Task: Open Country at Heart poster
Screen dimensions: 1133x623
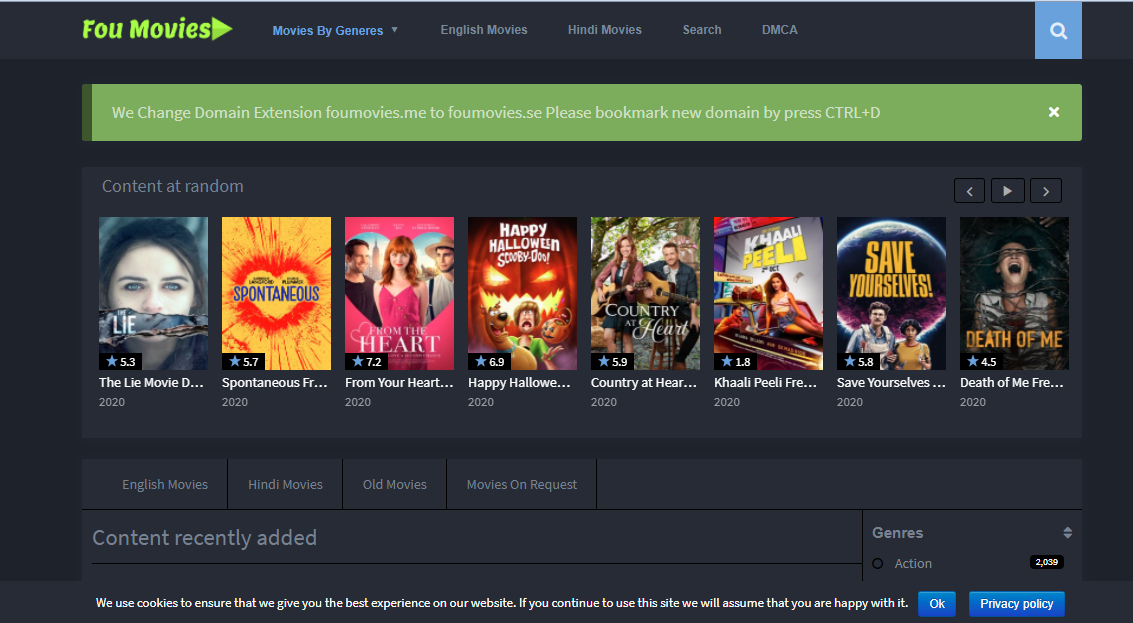Action: click(x=645, y=293)
